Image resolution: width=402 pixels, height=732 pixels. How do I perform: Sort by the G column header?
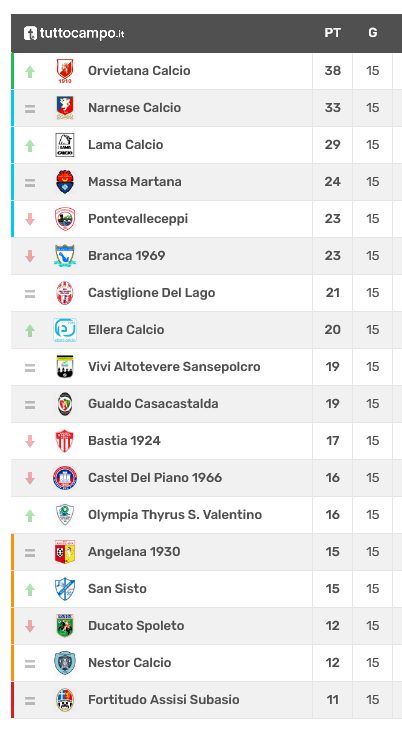[373, 33]
